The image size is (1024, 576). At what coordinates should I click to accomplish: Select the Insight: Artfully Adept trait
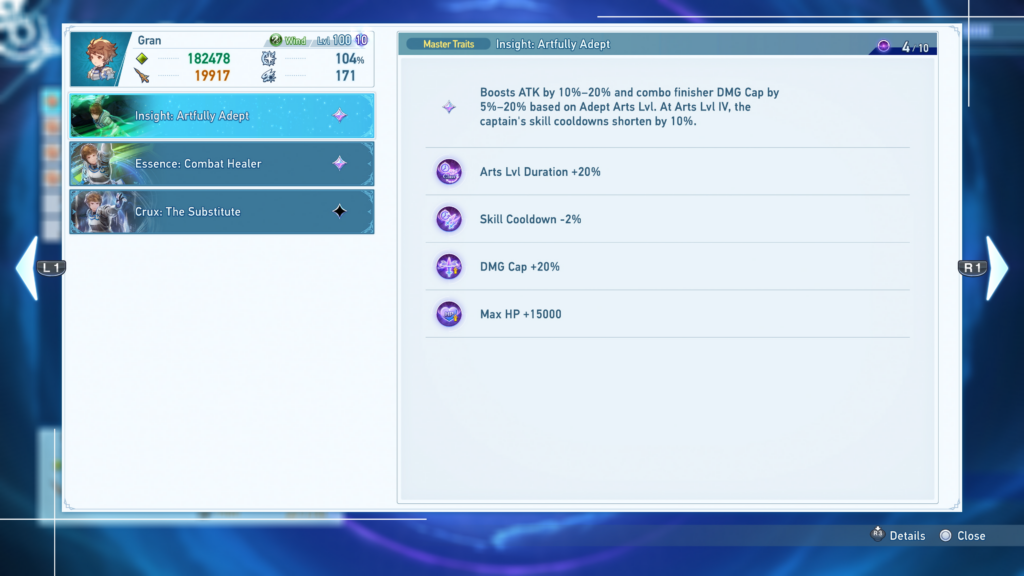click(x=222, y=116)
